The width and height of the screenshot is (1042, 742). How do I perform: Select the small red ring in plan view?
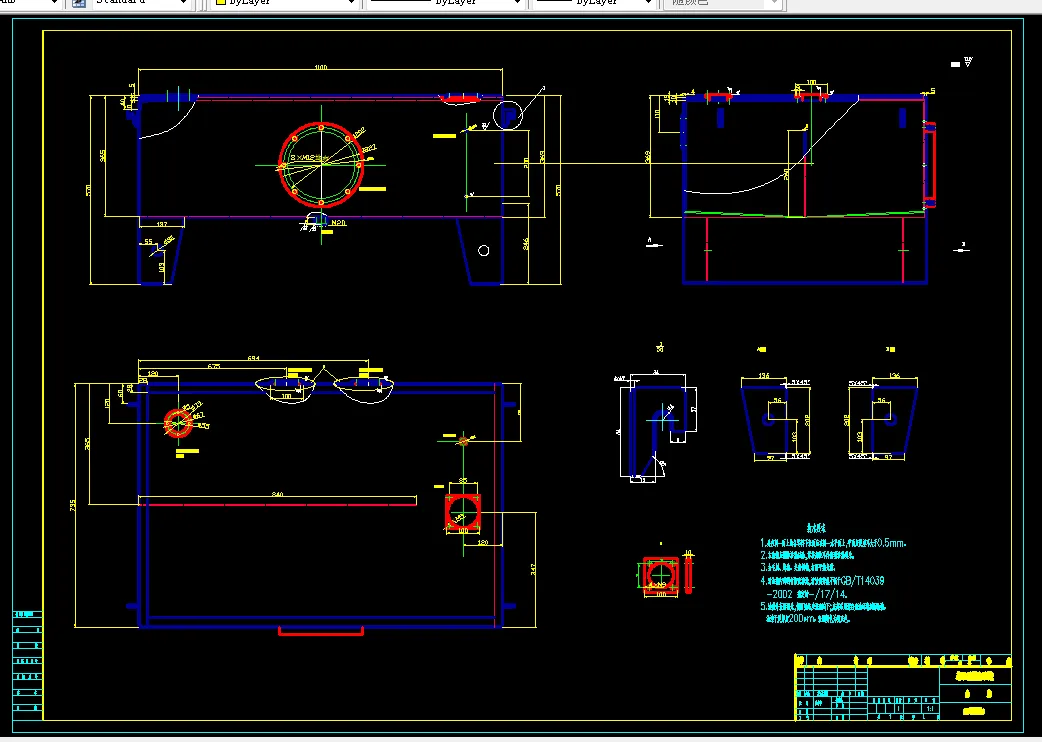(178, 423)
